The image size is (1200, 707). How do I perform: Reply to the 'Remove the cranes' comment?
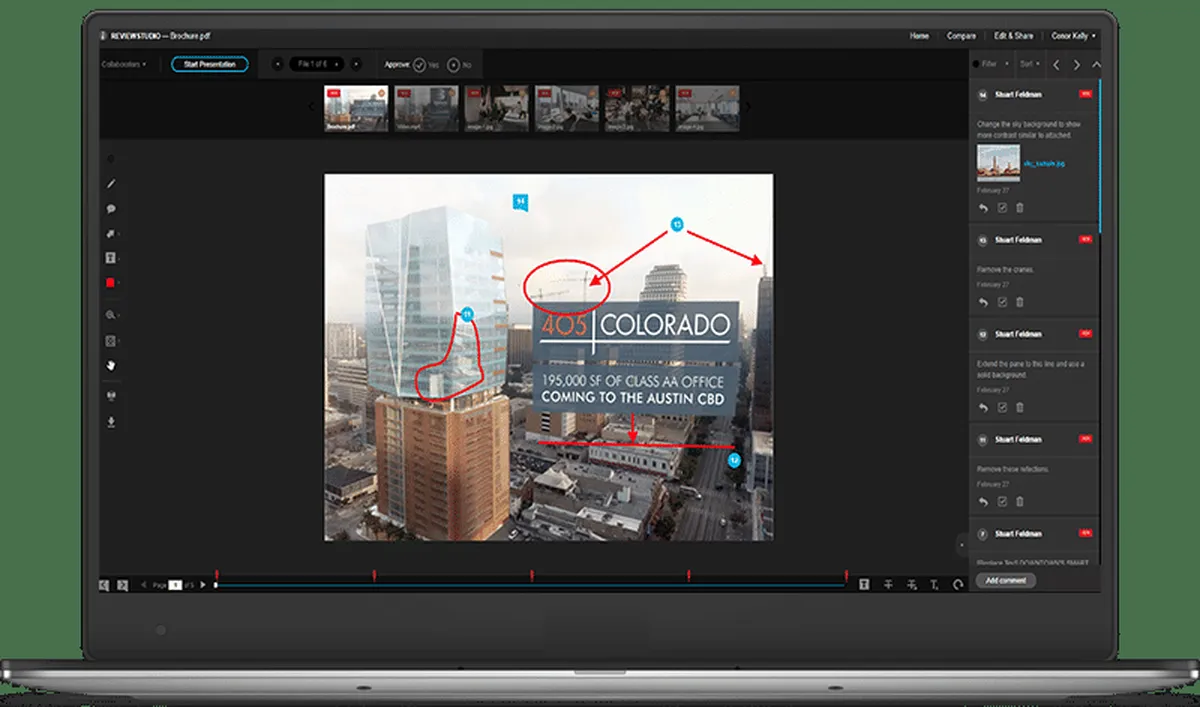point(982,302)
